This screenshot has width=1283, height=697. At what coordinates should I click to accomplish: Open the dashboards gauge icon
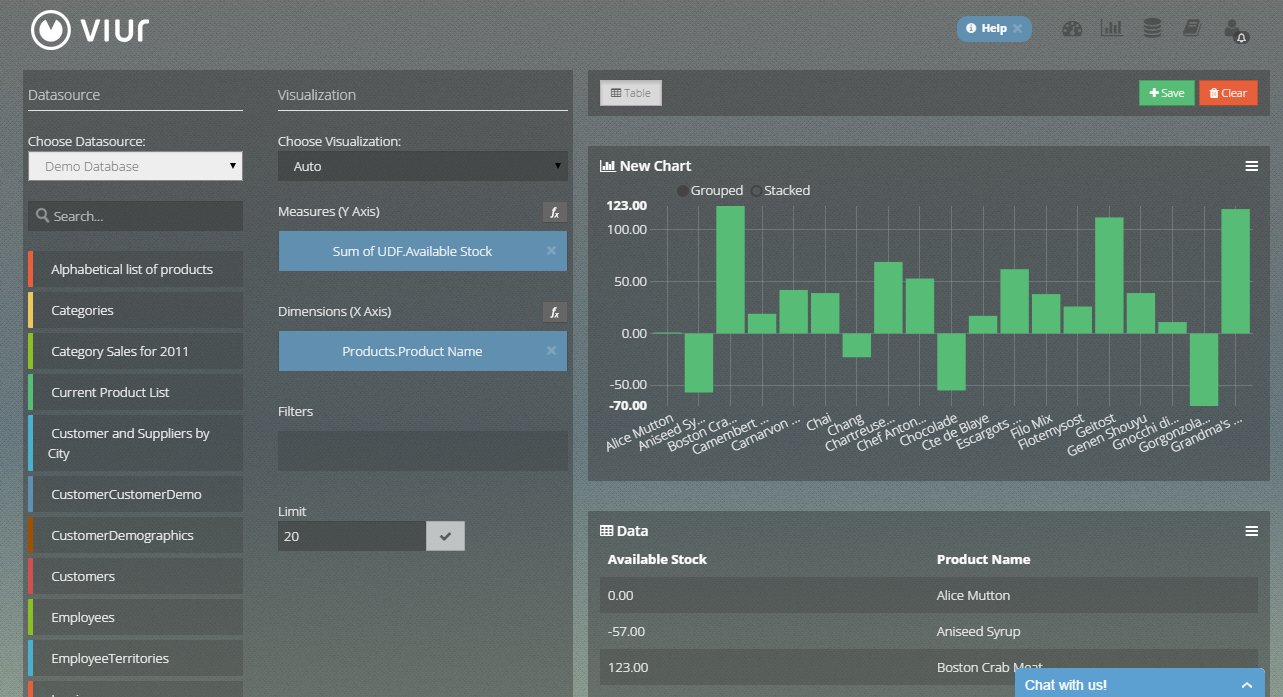pos(1072,29)
